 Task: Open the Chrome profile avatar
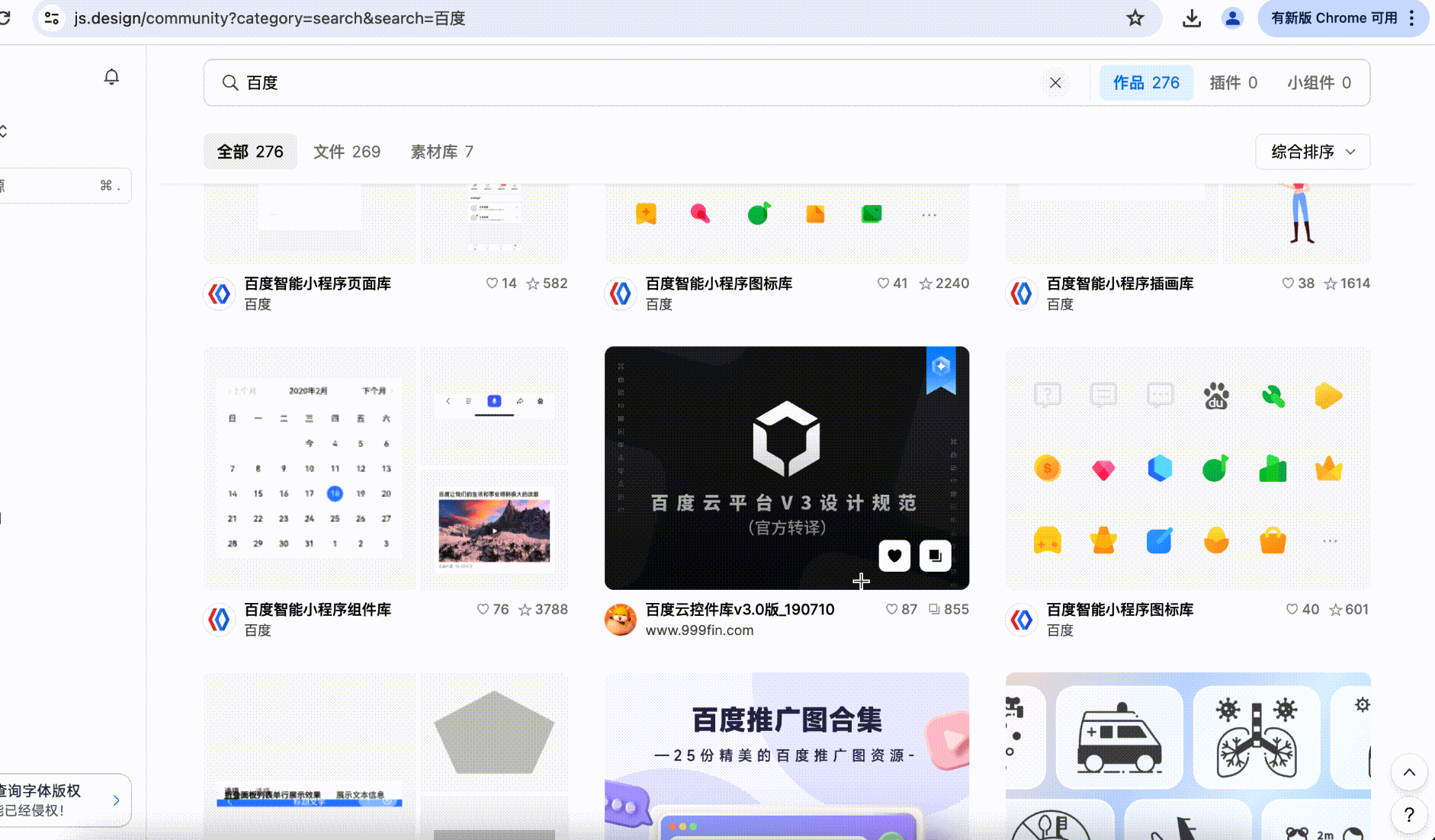coord(1232,18)
